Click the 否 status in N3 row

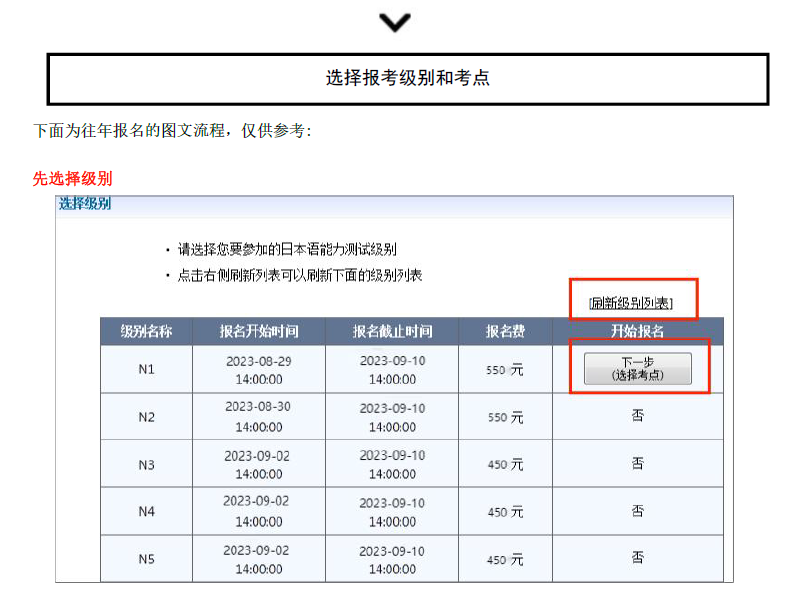click(638, 463)
